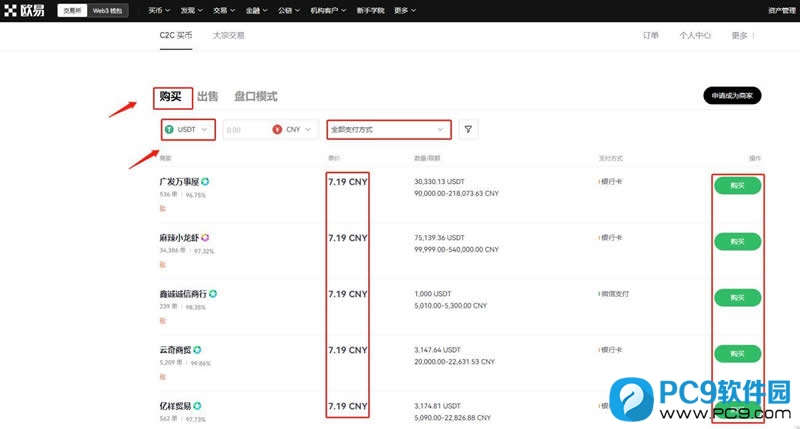Click 3,147.64 USDT quantity

tap(437, 350)
